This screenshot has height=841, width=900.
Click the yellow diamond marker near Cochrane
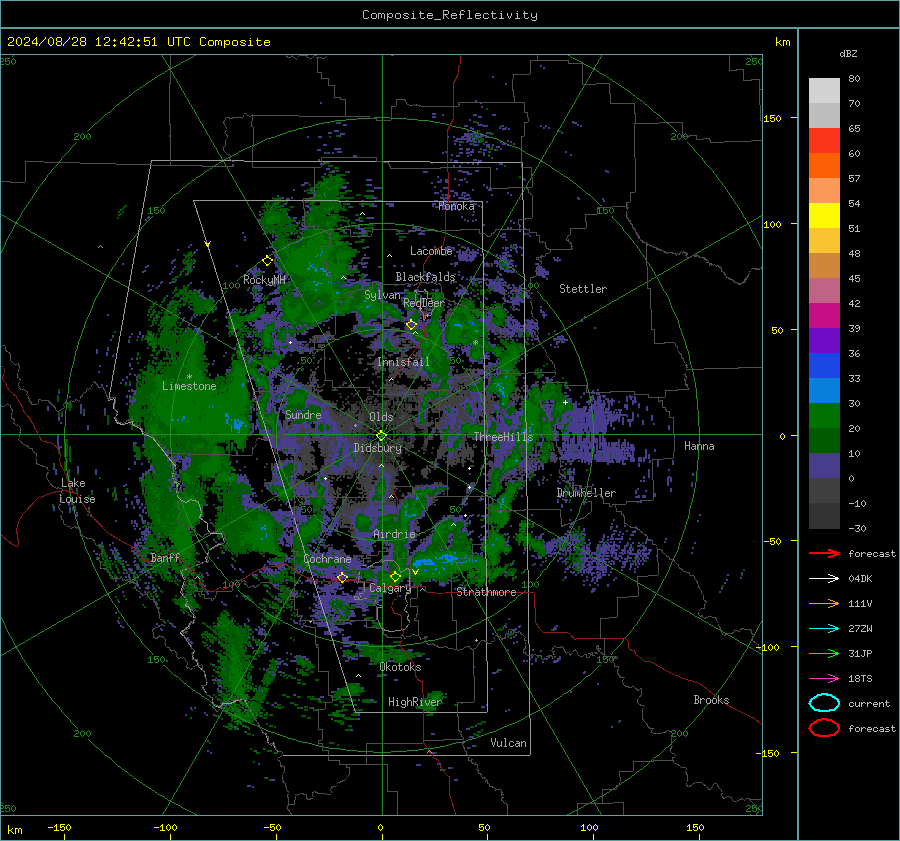(x=342, y=577)
